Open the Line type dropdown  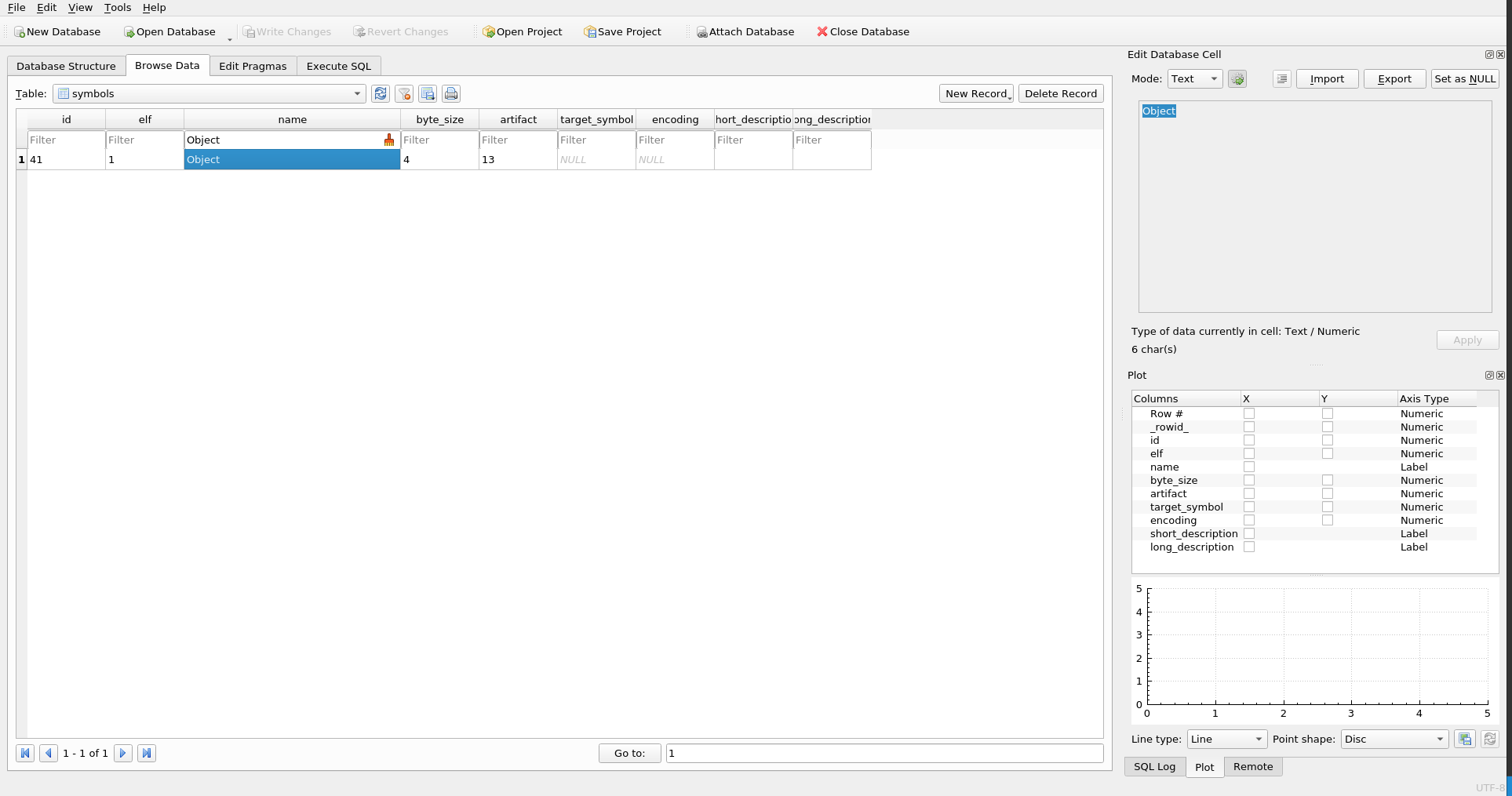click(1227, 740)
